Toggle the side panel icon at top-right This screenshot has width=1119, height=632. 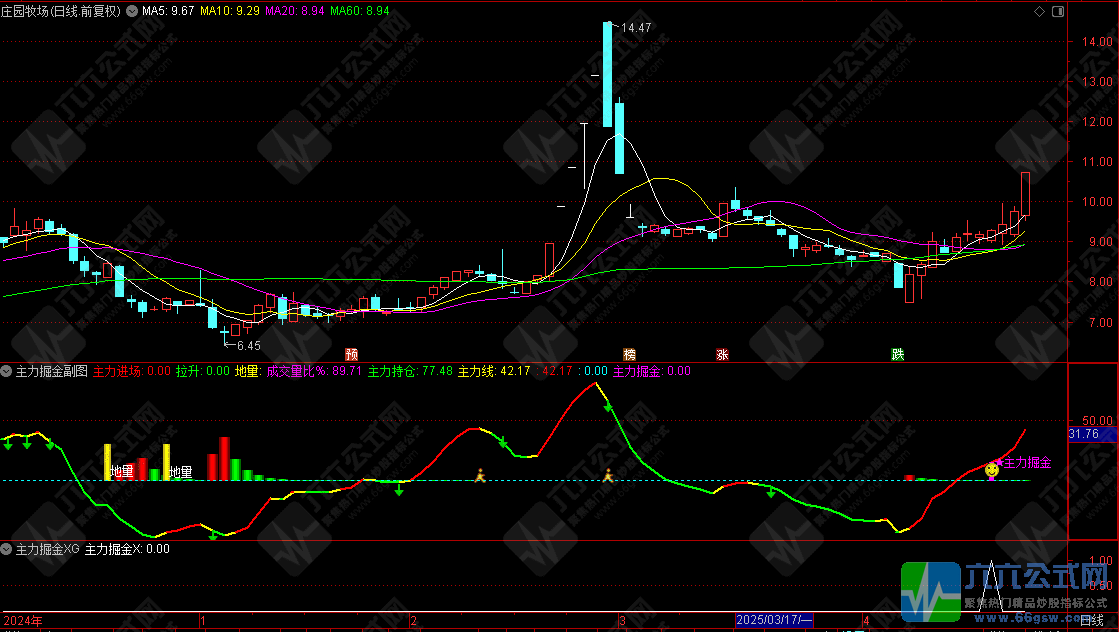[1057, 11]
